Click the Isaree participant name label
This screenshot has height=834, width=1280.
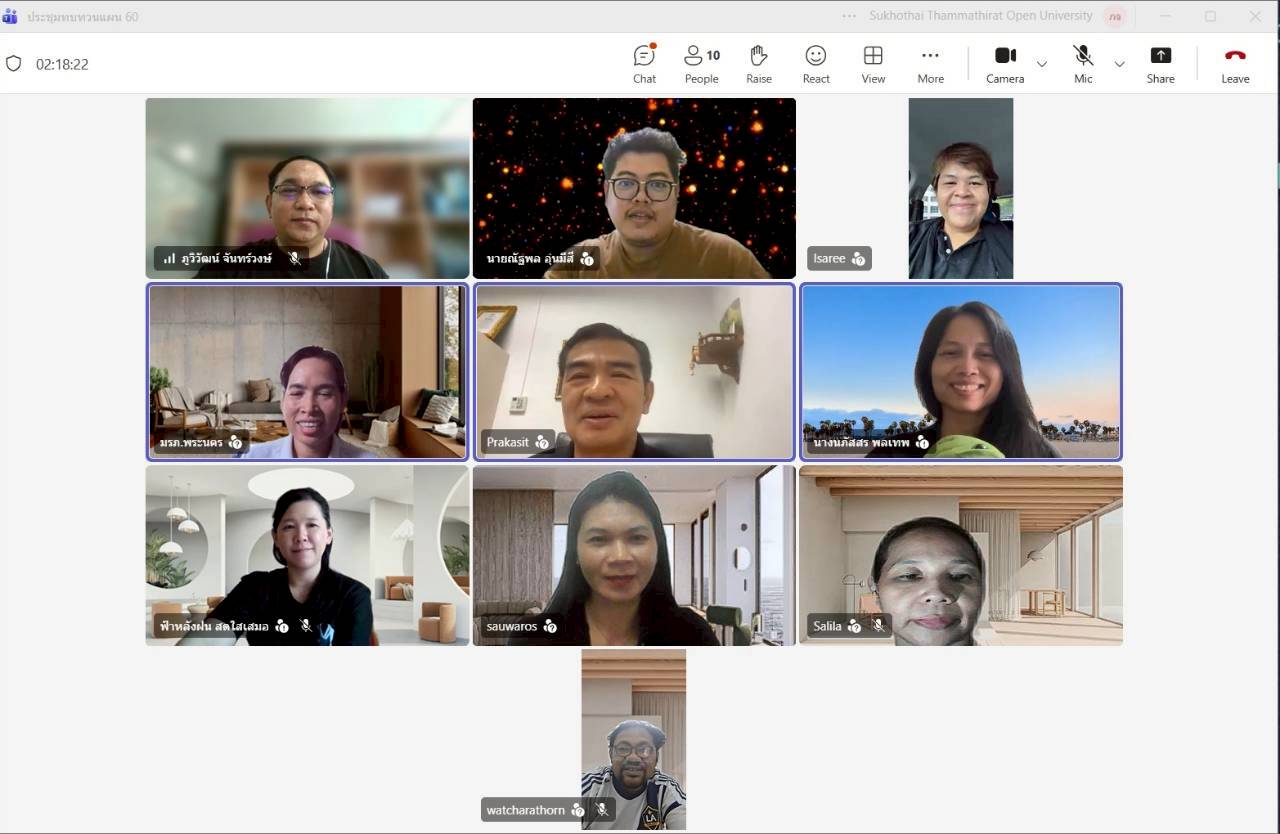click(x=829, y=258)
